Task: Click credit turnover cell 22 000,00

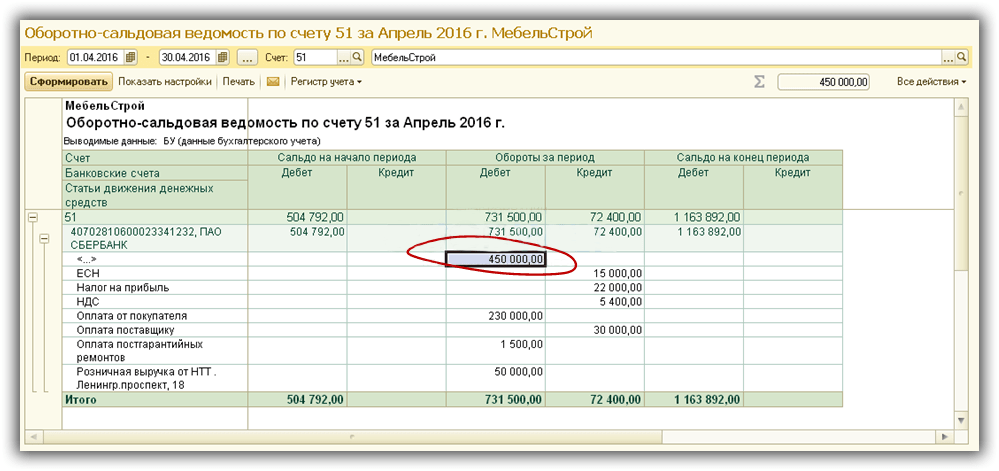Action: click(x=595, y=287)
